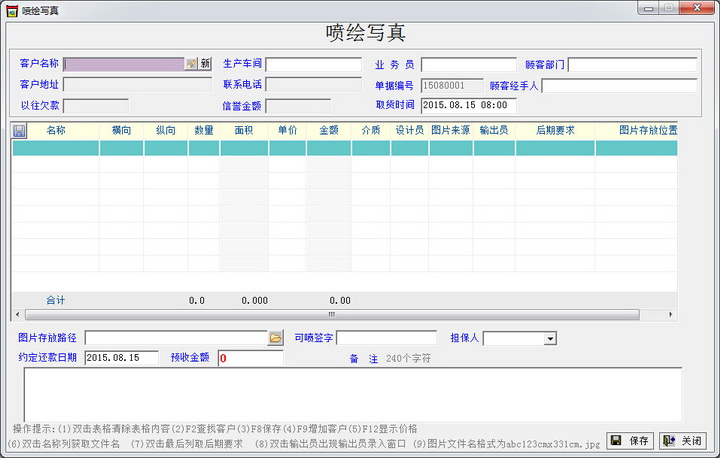Click the save disk icon in table header

coord(19,131)
